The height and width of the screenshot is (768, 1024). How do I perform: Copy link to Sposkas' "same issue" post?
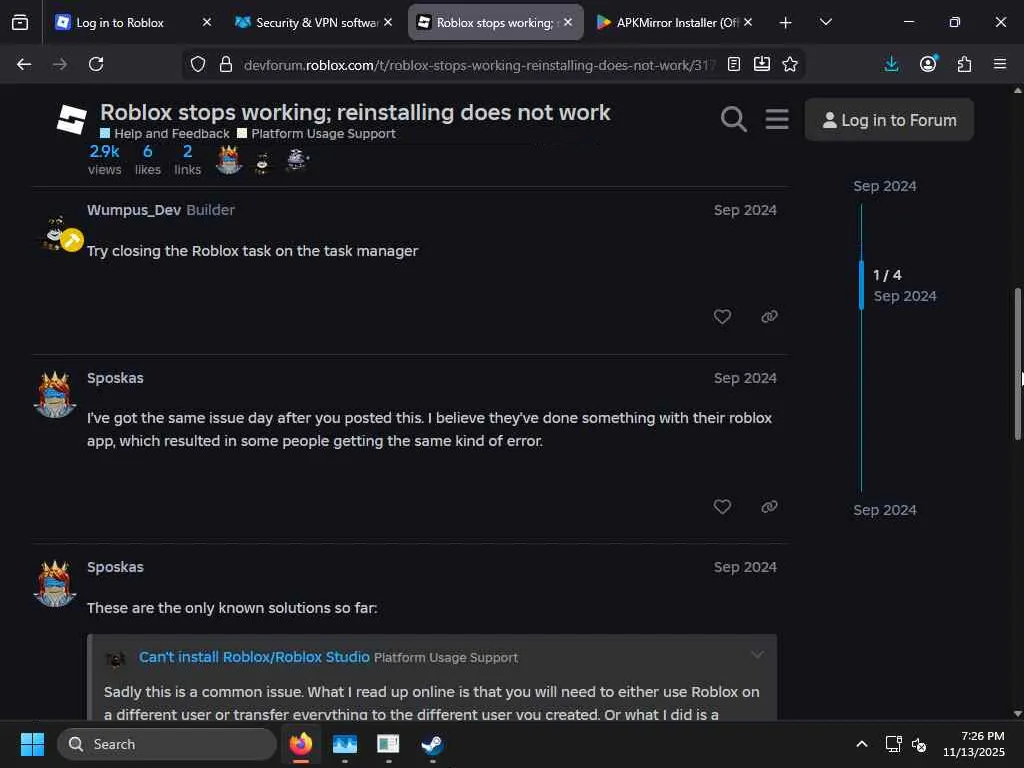pos(769,507)
